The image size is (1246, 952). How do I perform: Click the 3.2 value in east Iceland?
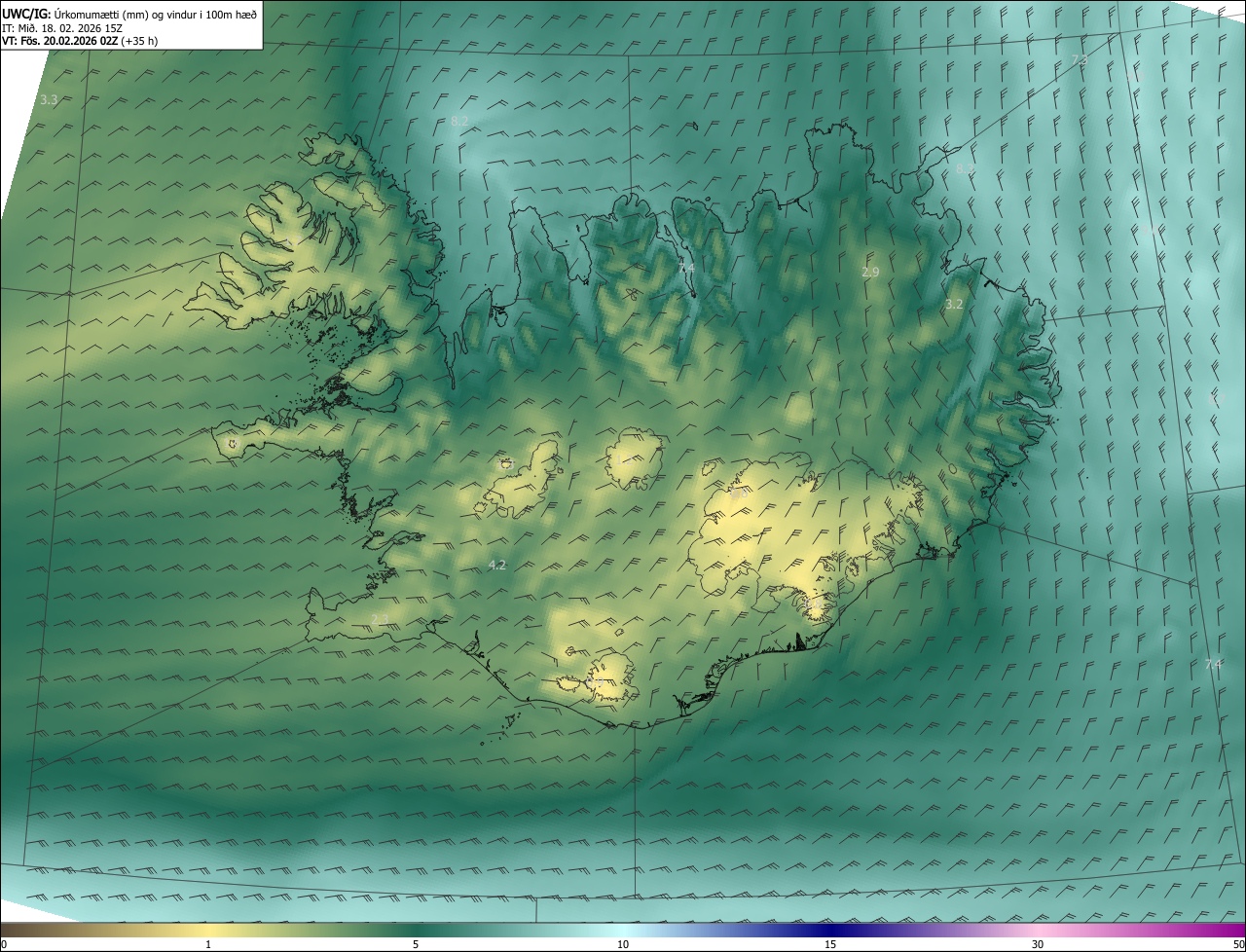click(x=954, y=305)
